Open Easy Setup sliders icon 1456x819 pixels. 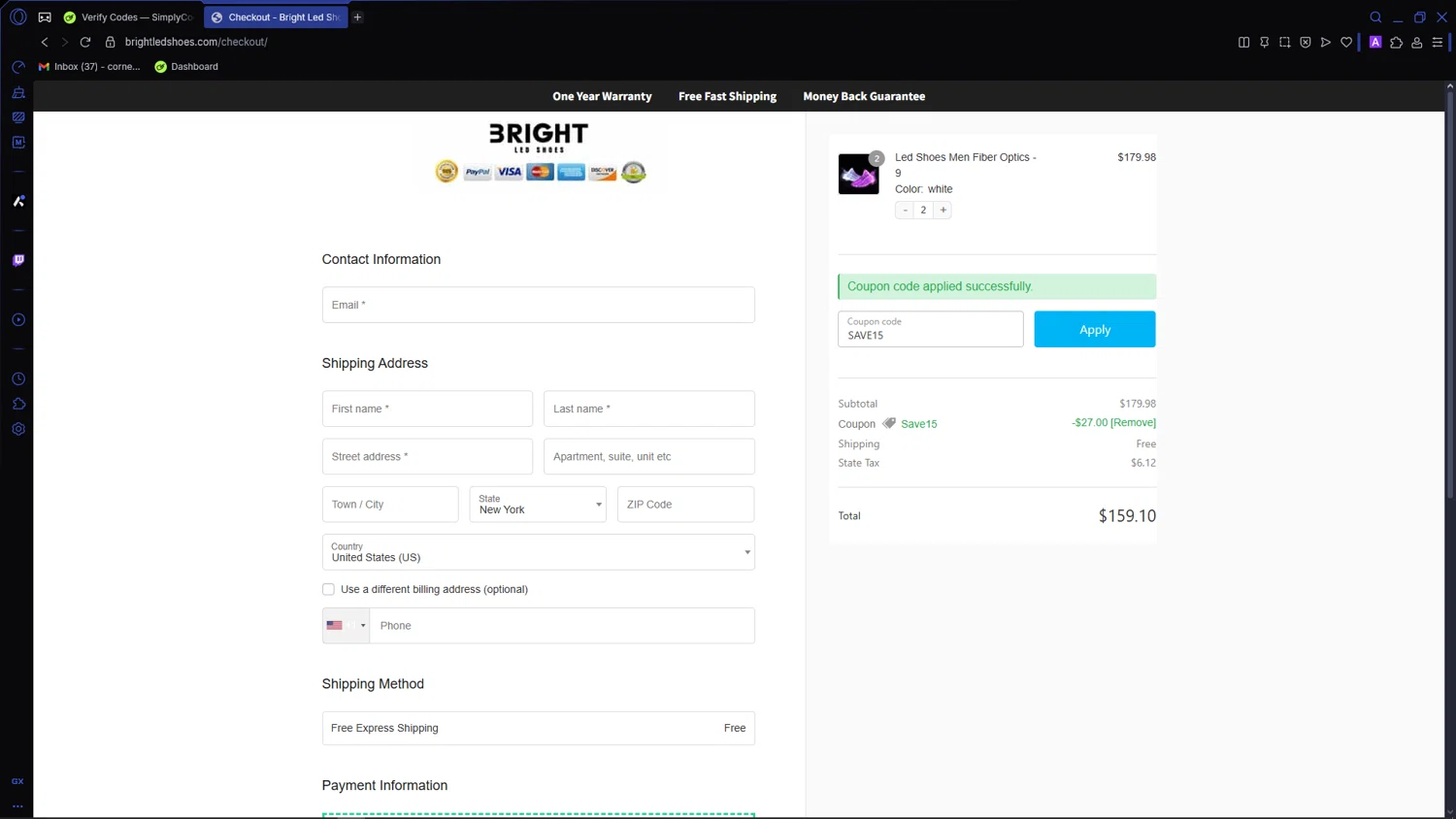pyautogui.click(x=1438, y=42)
